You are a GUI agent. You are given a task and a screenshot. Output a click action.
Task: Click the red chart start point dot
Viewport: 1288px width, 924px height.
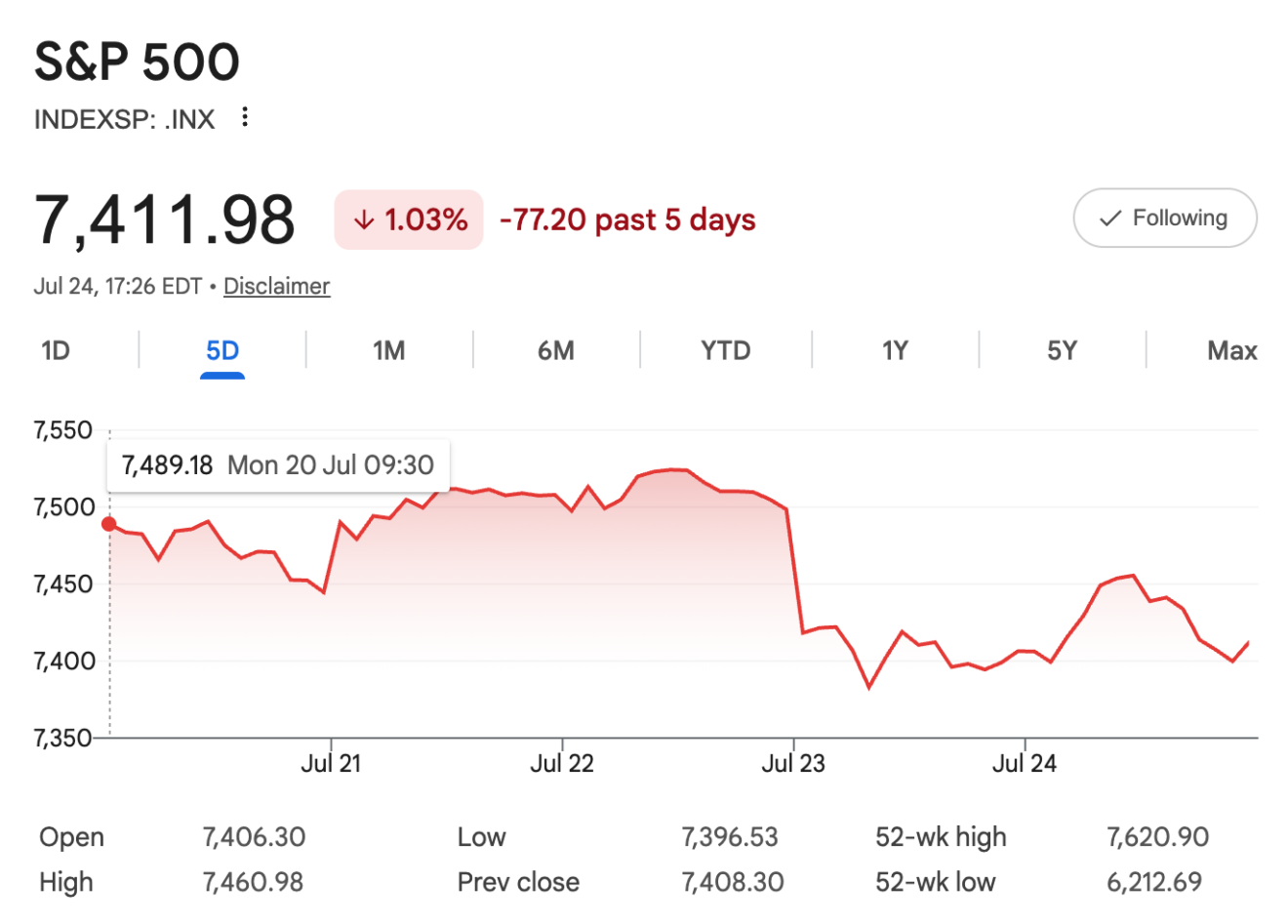(x=109, y=524)
